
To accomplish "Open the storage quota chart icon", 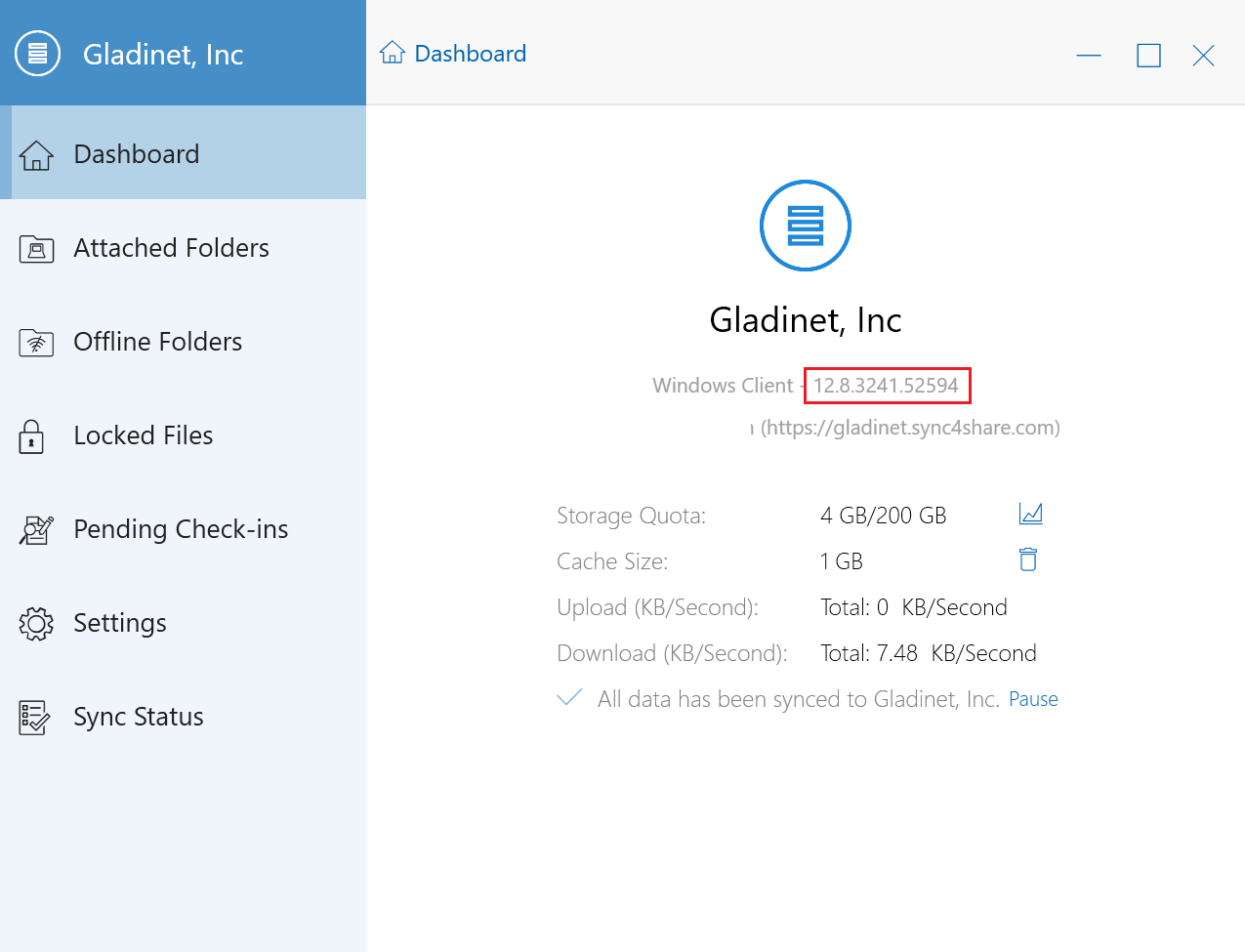I will coord(1030,514).
